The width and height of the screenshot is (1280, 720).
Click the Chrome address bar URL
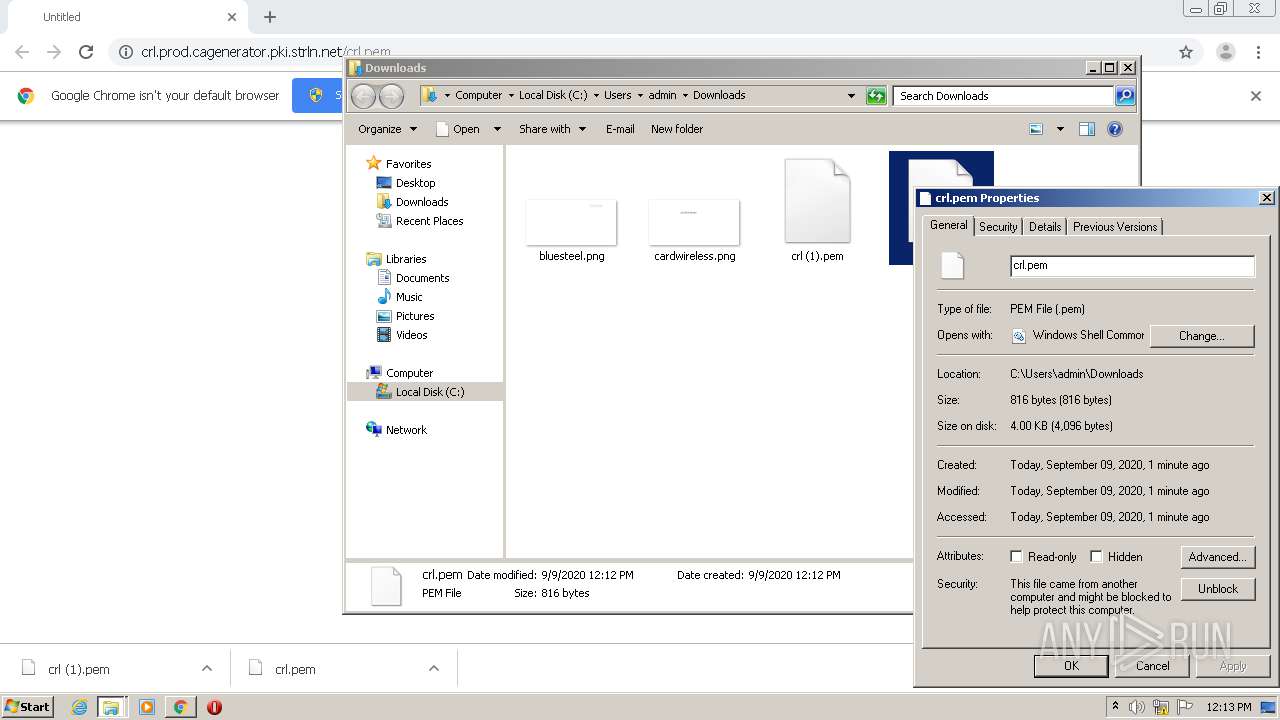click(266, 52)
